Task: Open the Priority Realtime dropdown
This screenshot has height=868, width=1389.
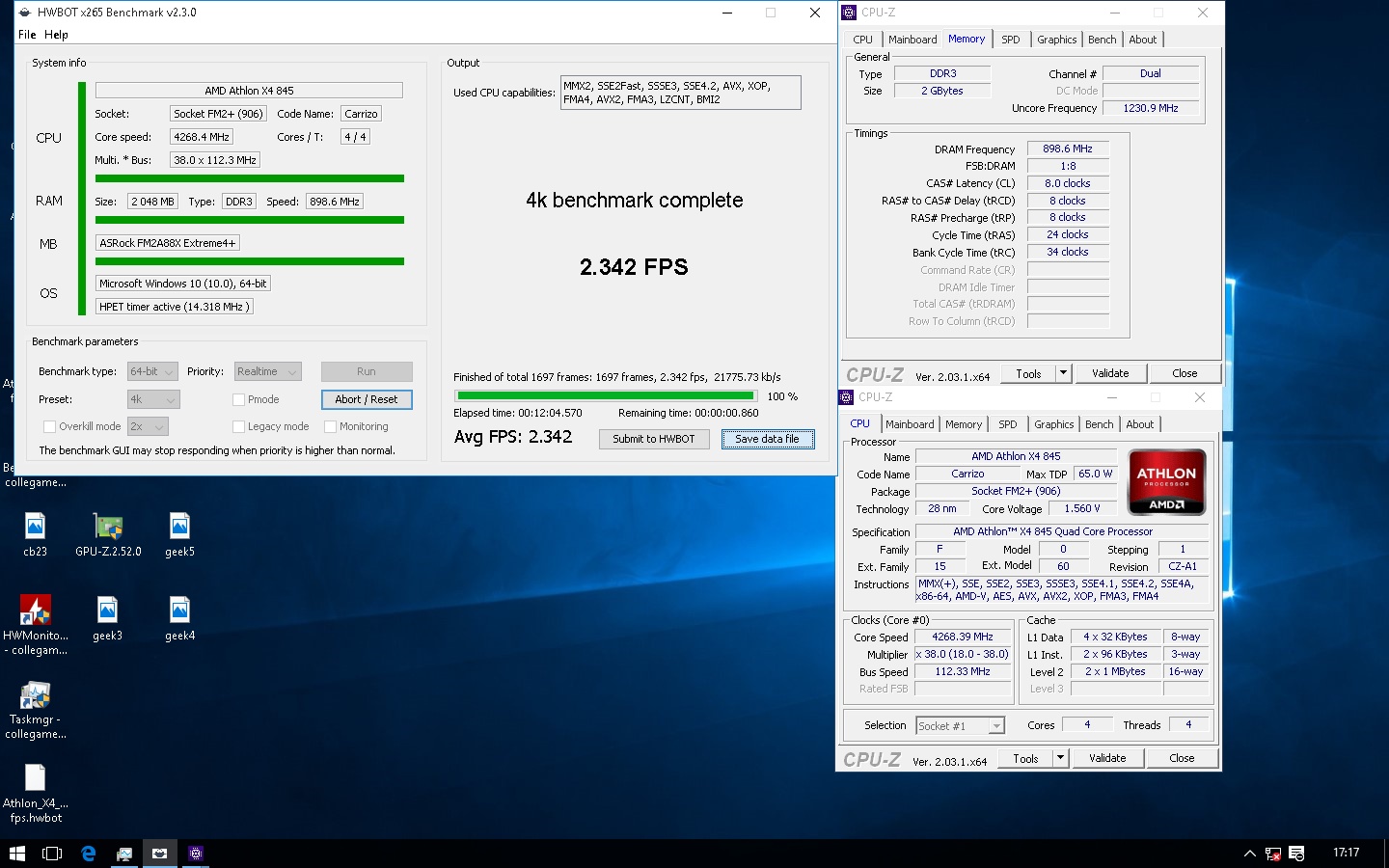Action: point(267,371)
